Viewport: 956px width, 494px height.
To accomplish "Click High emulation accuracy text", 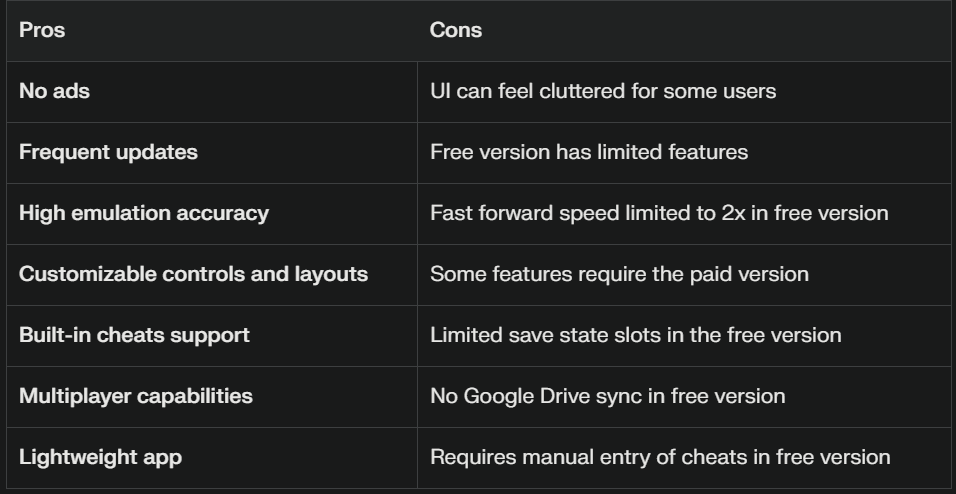I will [144, 213].
